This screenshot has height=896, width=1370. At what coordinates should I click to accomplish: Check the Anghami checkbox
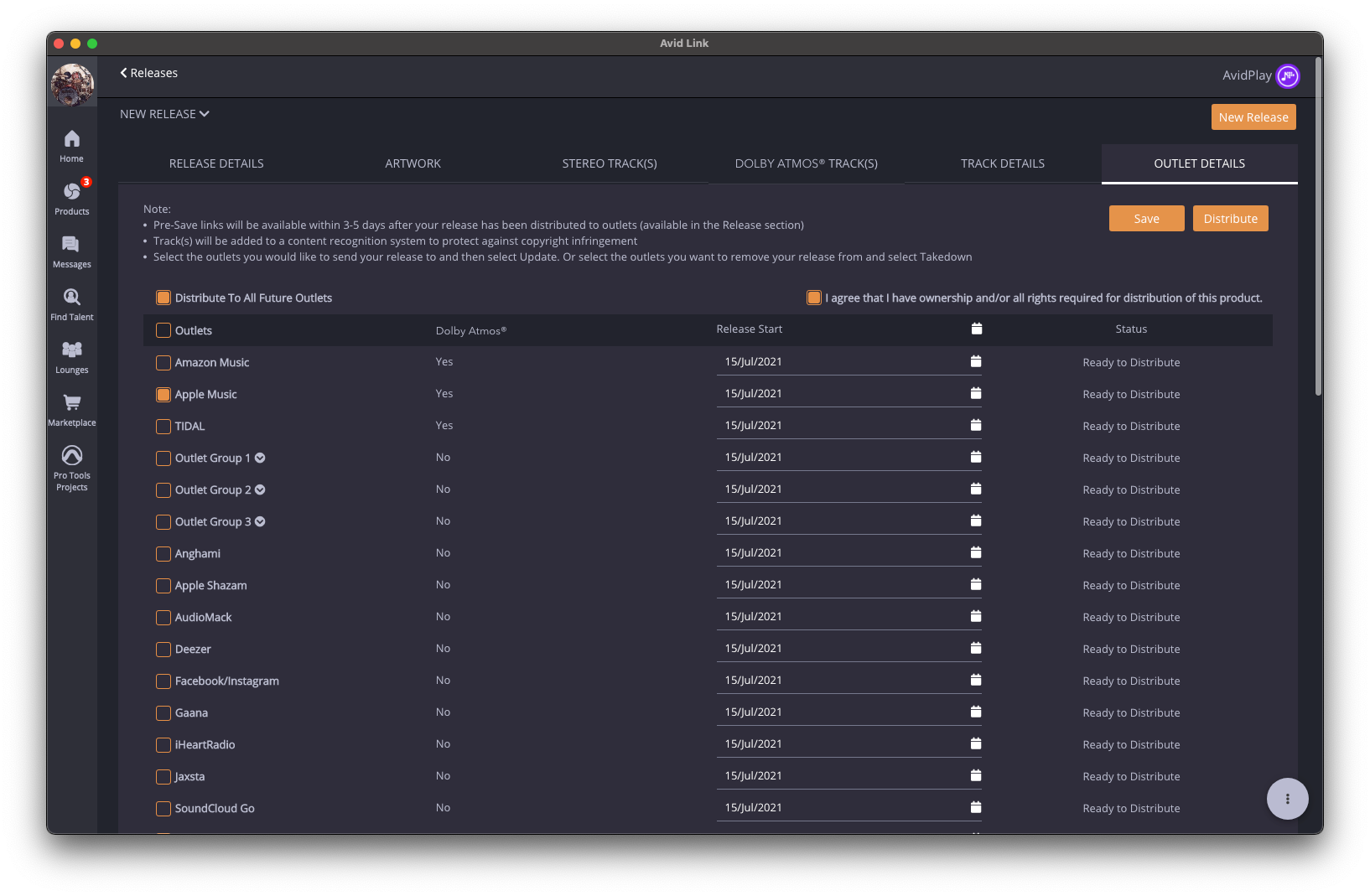point(163,554)
